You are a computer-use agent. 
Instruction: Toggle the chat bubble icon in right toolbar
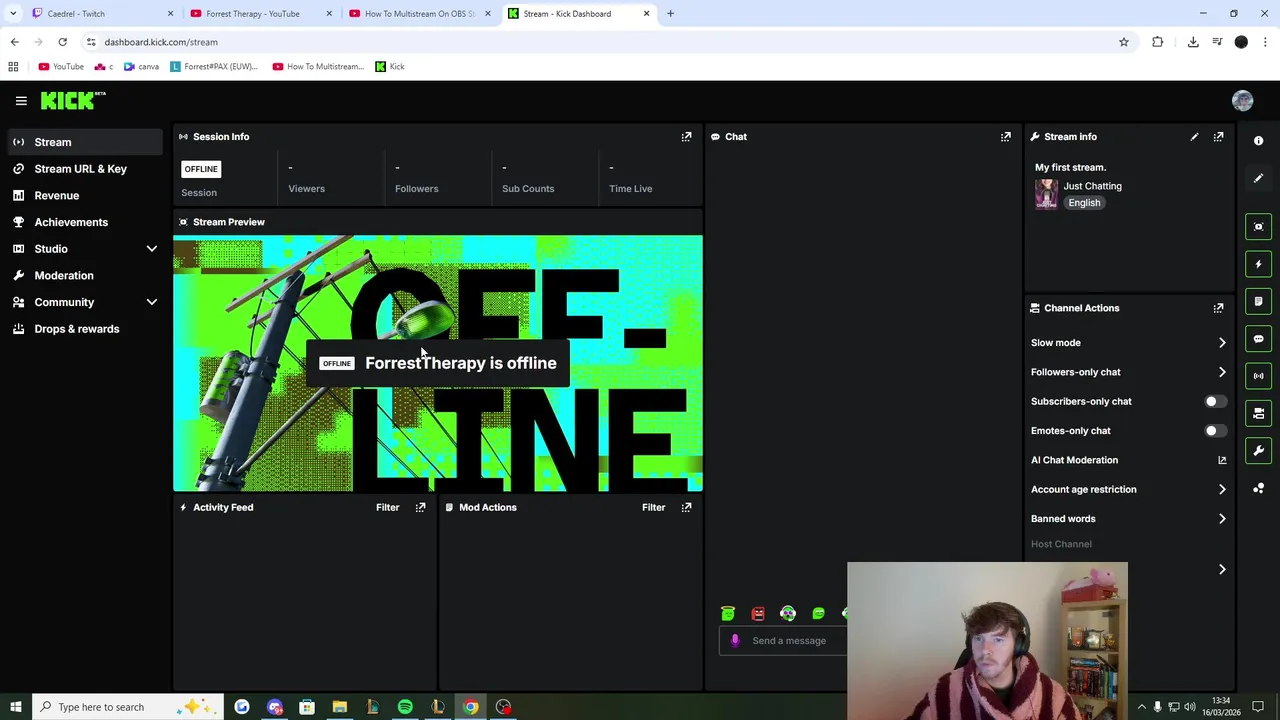tap(1258, 339)
